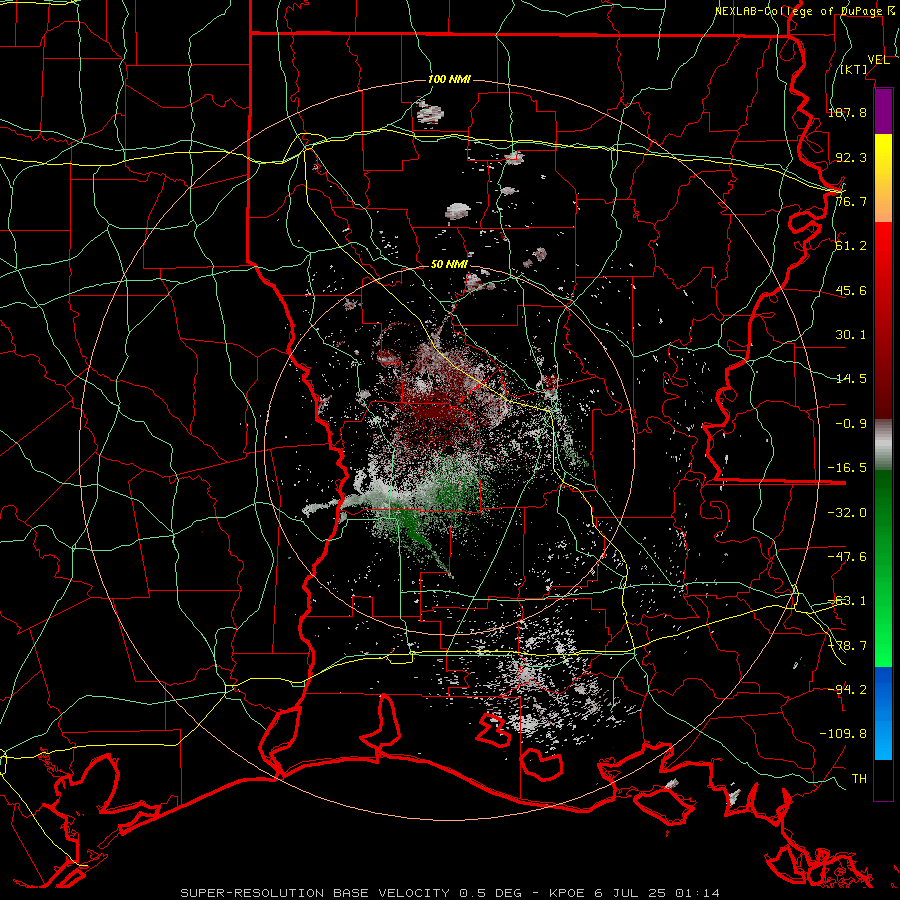The width and height of the screenshot is (900, 900).
Task: Click the -0.9 velocity scale value
Action: tap(851, 424)
